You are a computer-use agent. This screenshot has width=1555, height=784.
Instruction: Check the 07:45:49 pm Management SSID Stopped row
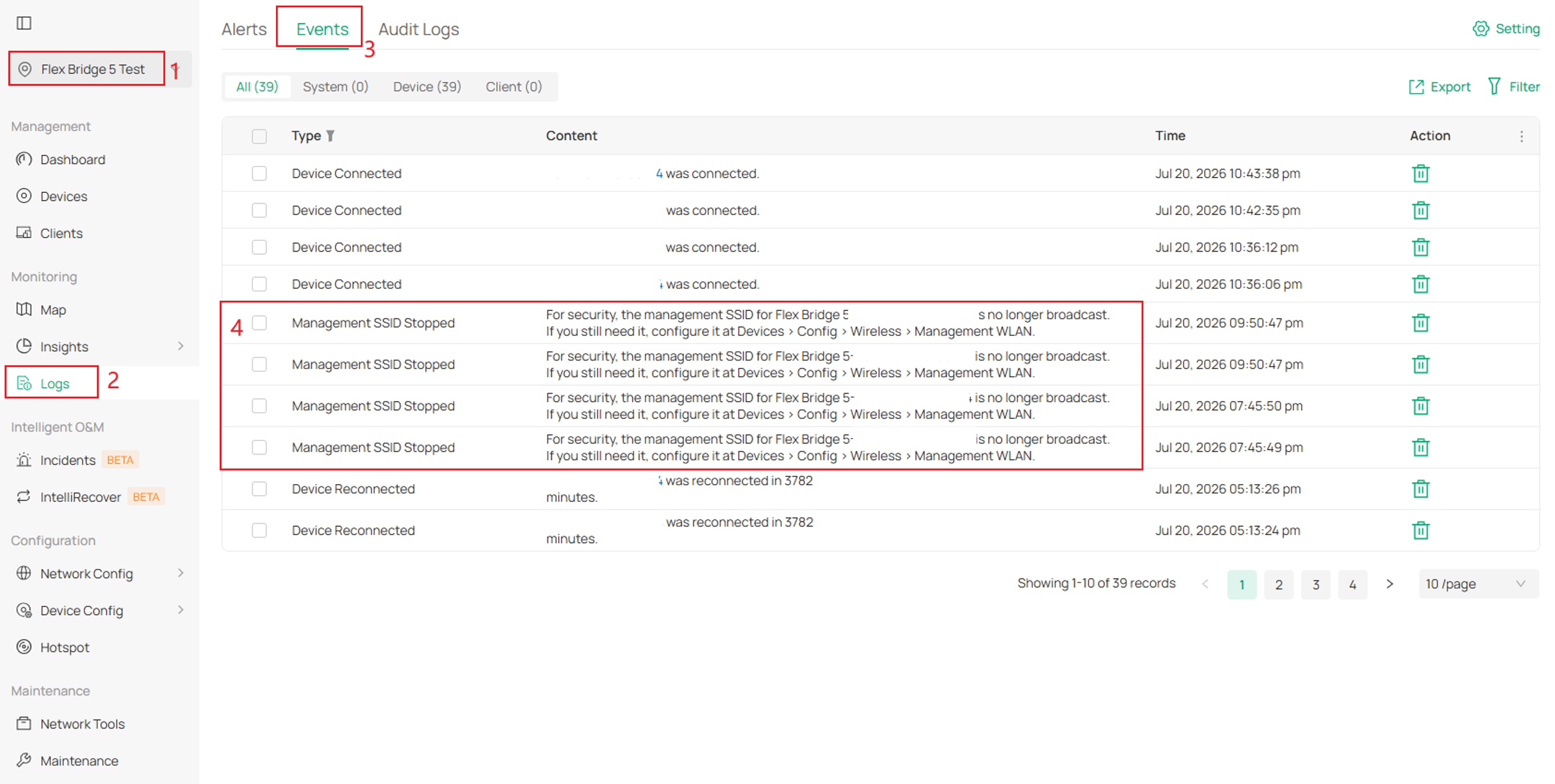pos(260,447)
